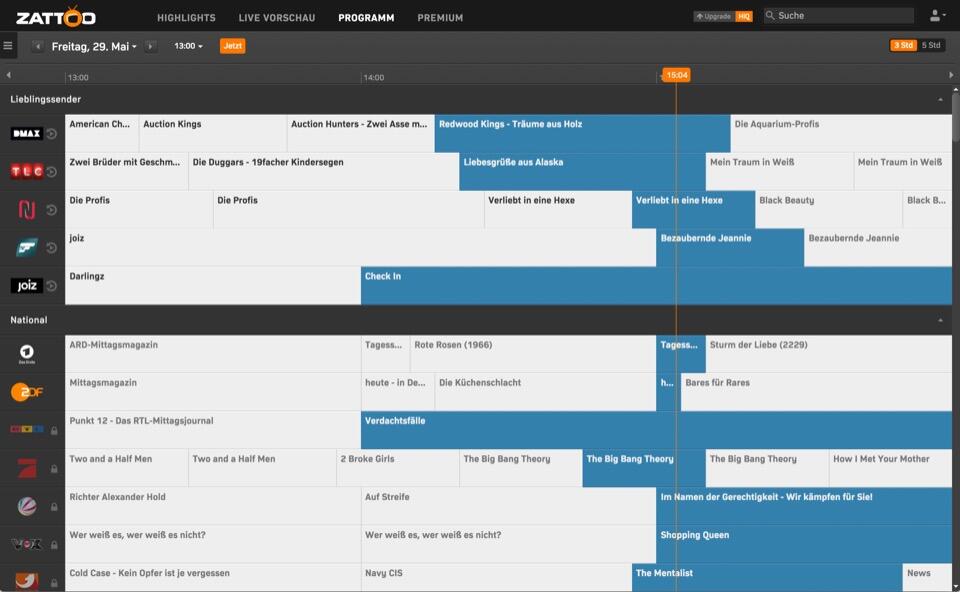Image resolution: width=960 pixels, height=592 pixels.
Task: Open Die Duggars - 19facher Kindersegen
Action: coord(324,171)
